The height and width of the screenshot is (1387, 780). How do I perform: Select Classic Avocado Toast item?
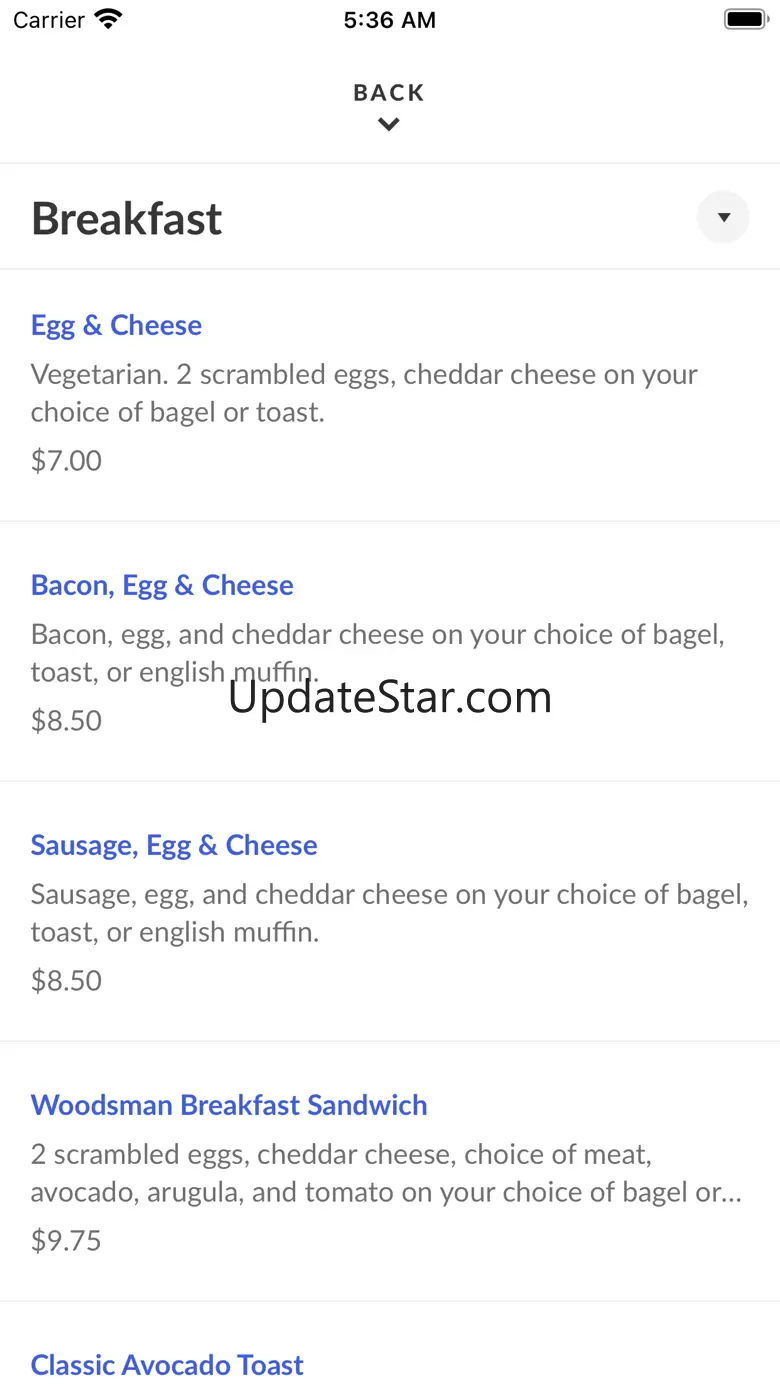(x=167, y=1365)
